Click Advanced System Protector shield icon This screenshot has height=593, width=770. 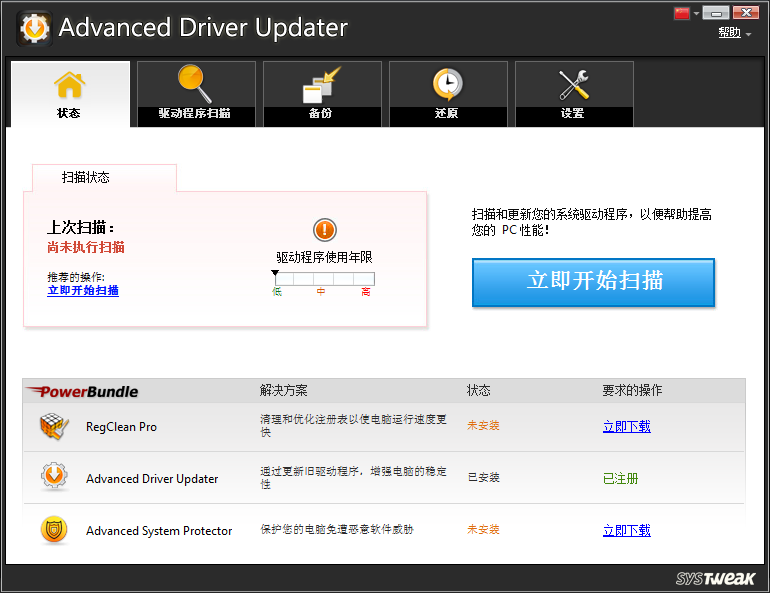54,530
